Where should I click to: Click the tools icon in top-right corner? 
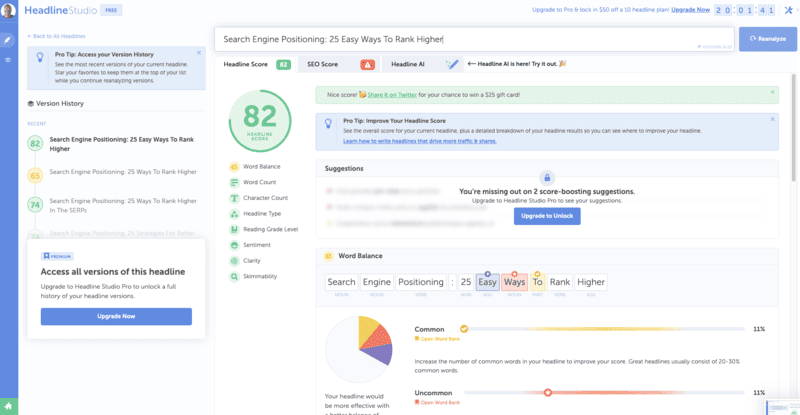pos(788,10)
